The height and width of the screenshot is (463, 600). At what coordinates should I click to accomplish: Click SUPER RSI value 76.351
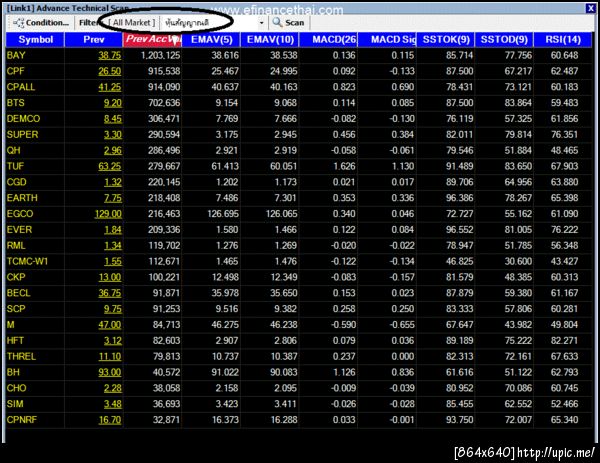click(564, 135)
